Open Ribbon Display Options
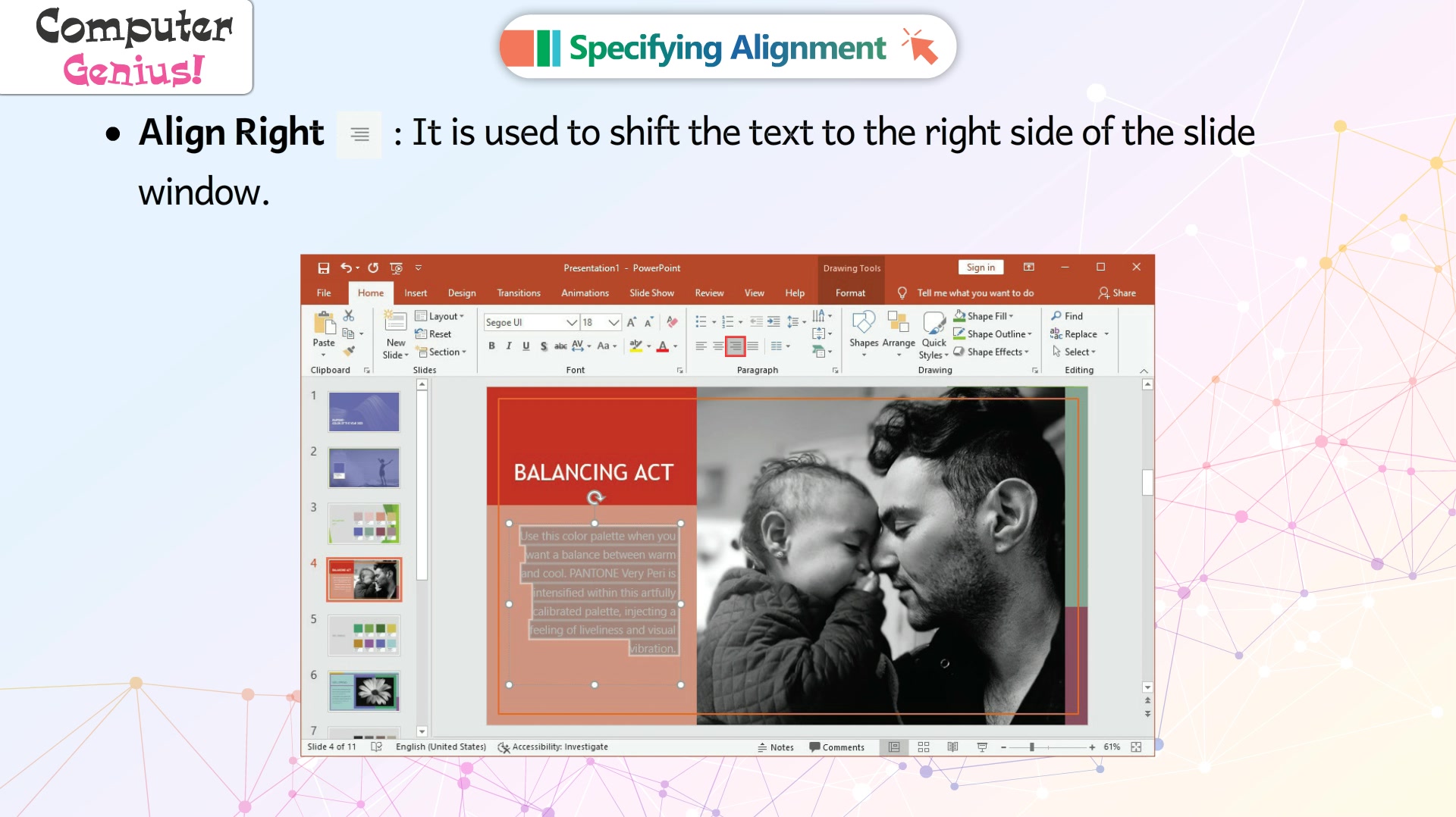The height and width of the screenshot is (817, 1456). coord(1029,267)
